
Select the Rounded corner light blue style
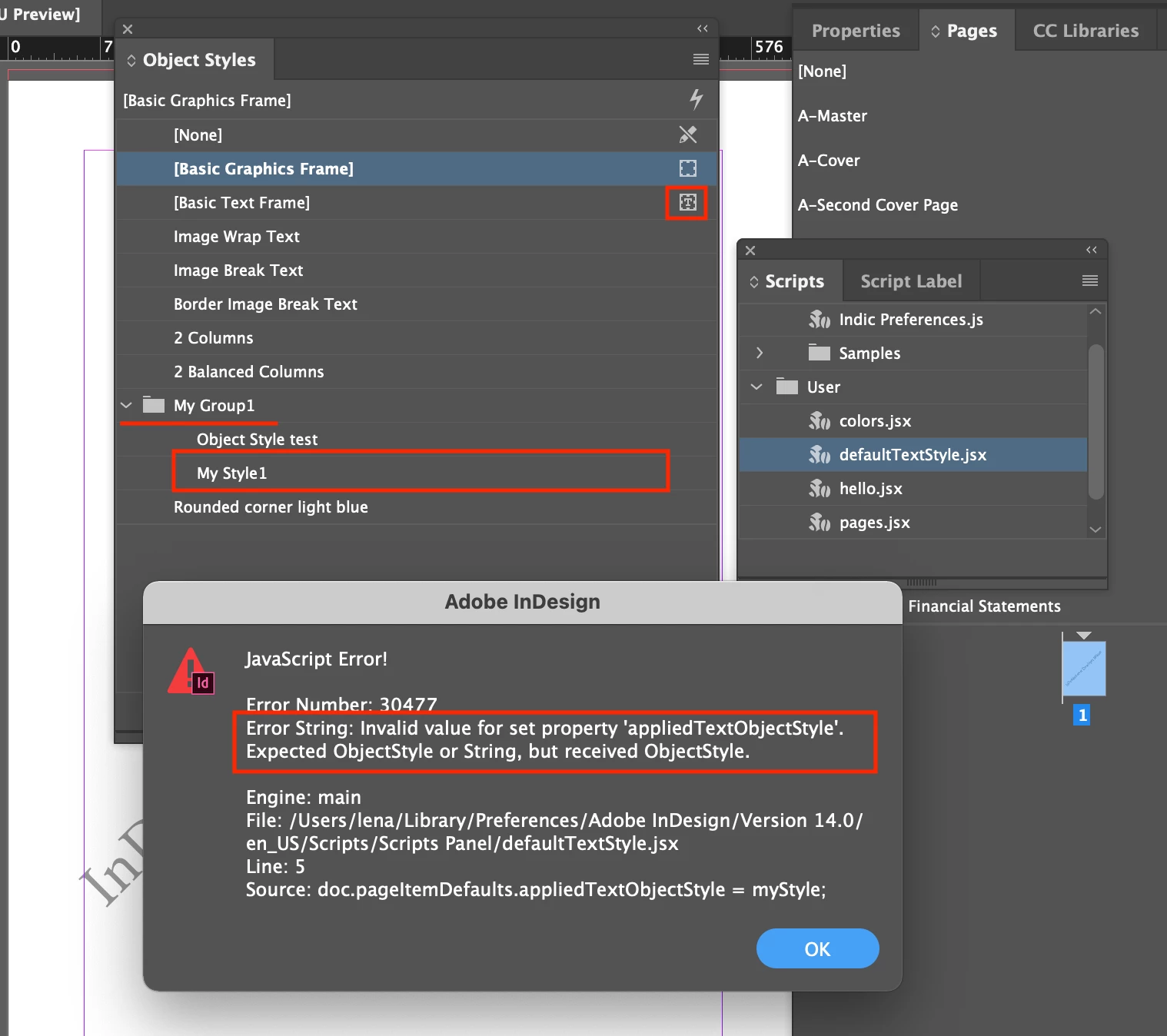point(416,506)
